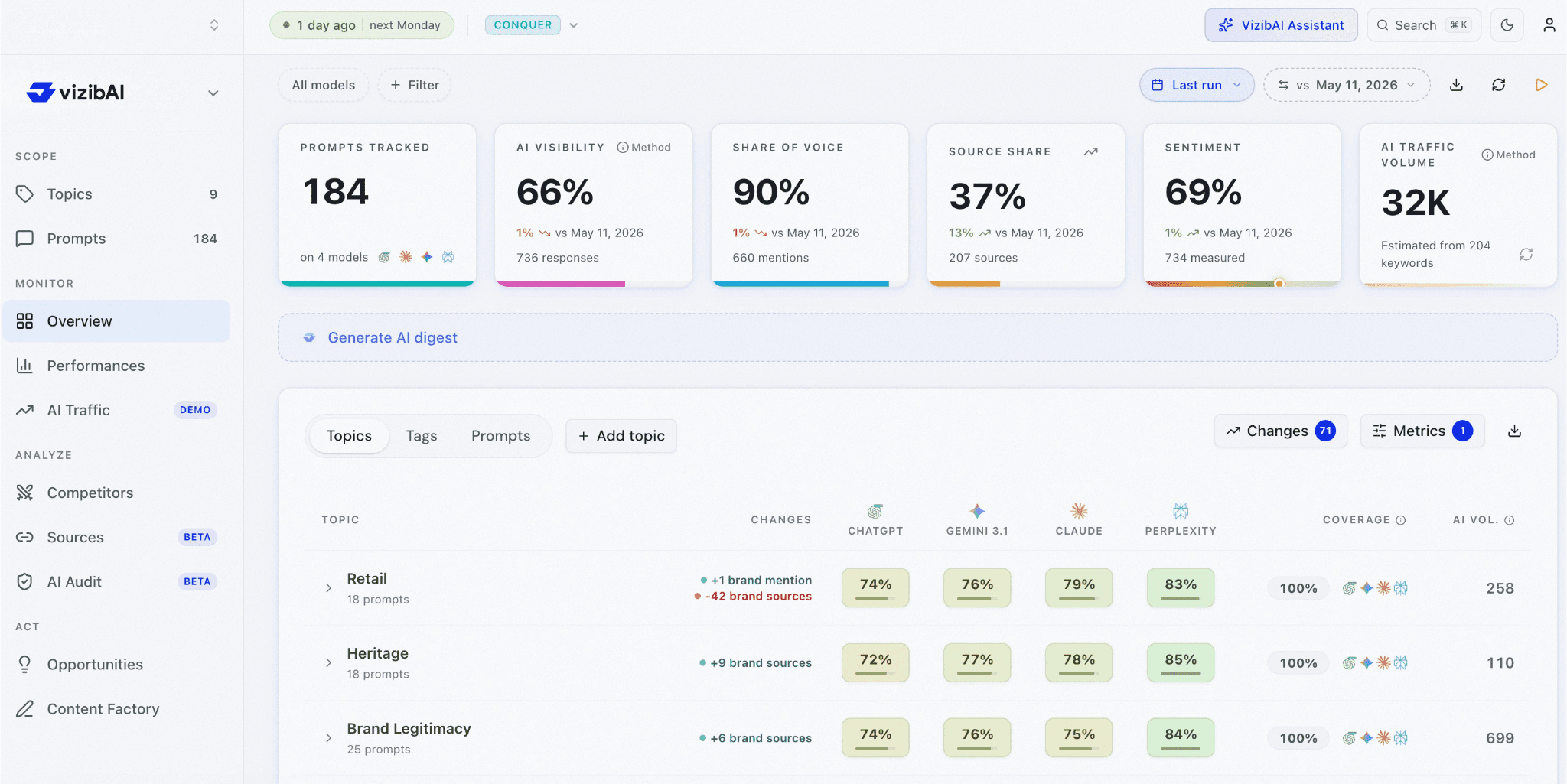
Task: Click the Sentiment gauge marker
Action: tap(1279, 284)
